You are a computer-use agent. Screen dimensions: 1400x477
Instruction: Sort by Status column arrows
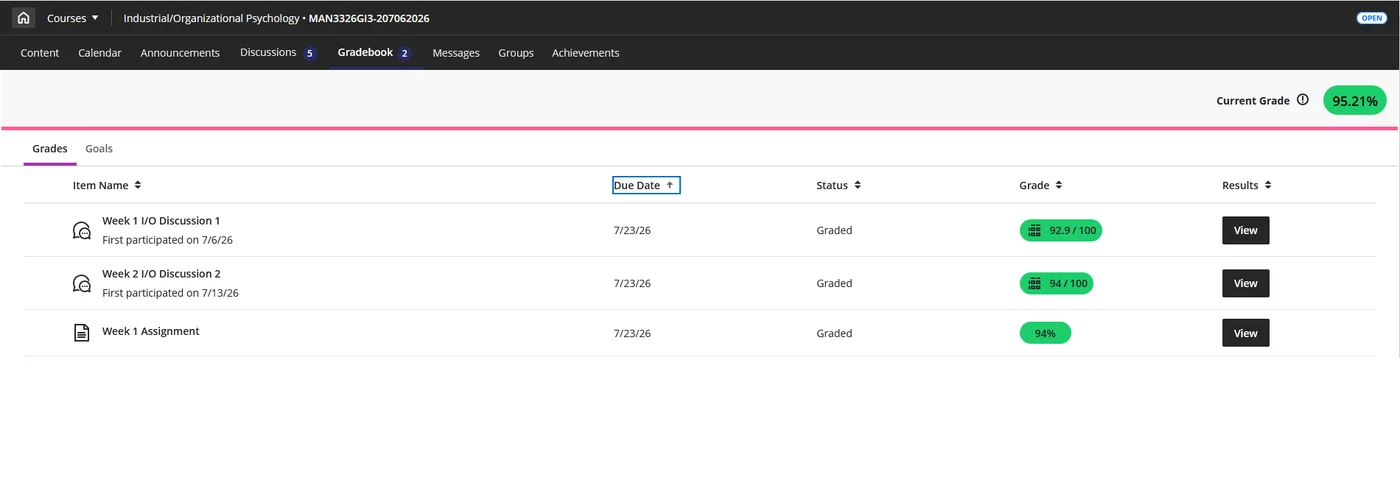[857, 185]
